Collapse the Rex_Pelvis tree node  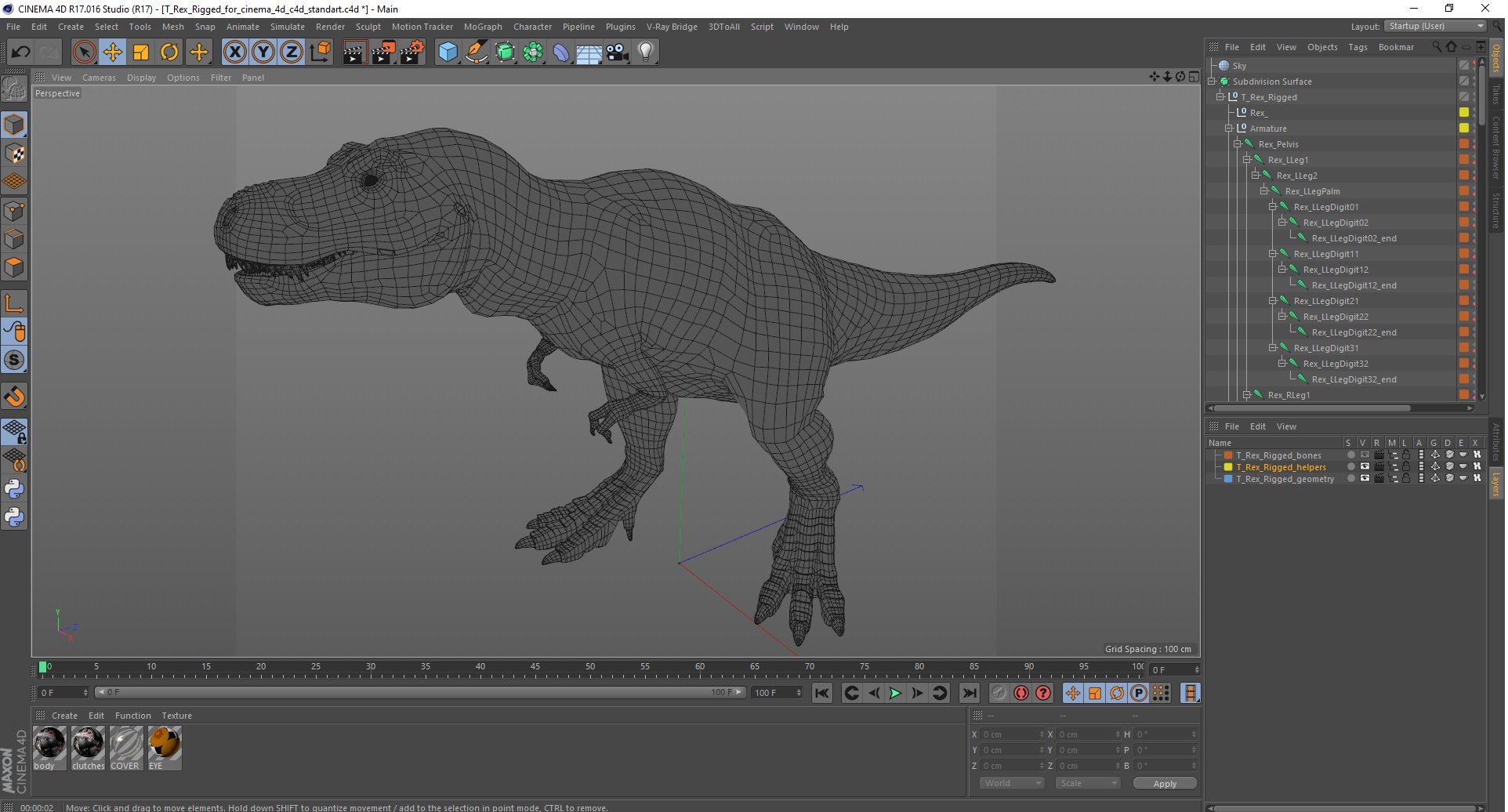coord(1237,144)
